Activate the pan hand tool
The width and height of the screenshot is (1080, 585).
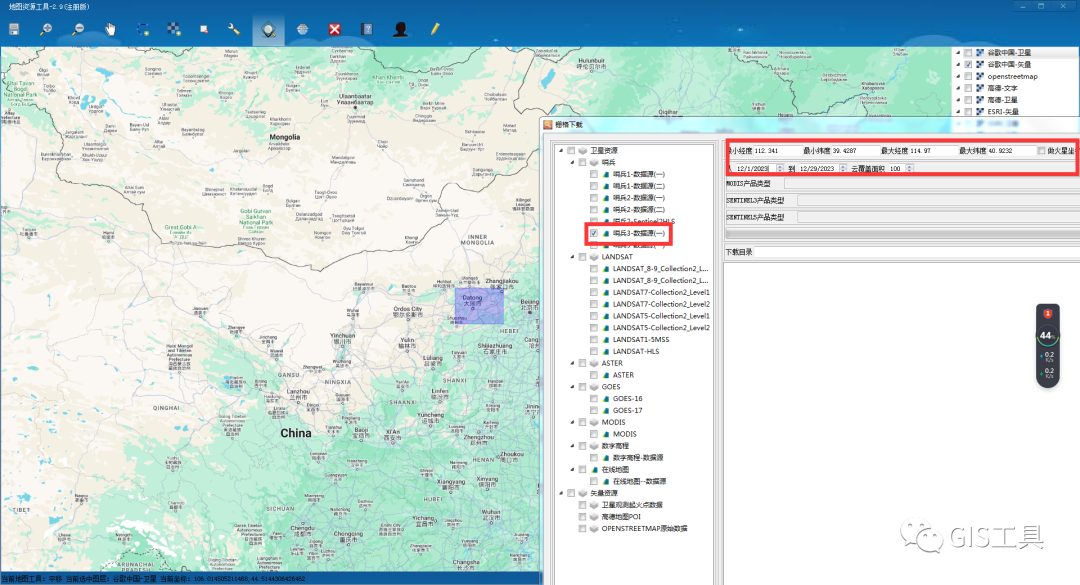[110, 29]
